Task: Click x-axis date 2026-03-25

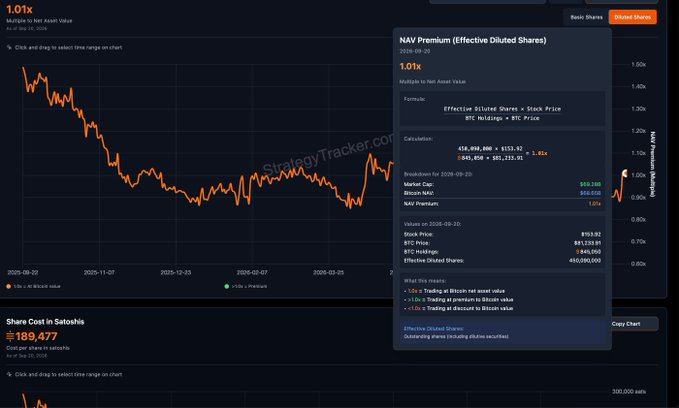Action: pos(328,272)
